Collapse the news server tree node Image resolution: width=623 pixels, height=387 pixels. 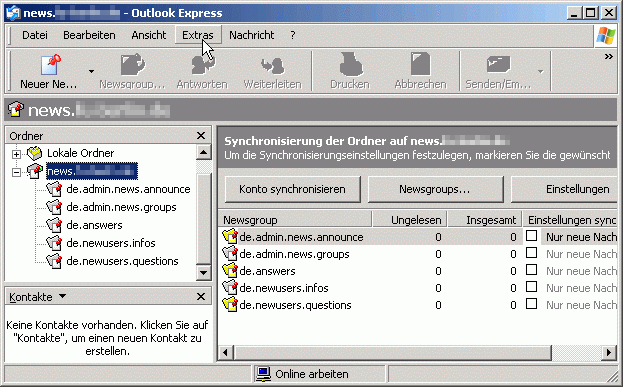16,172
